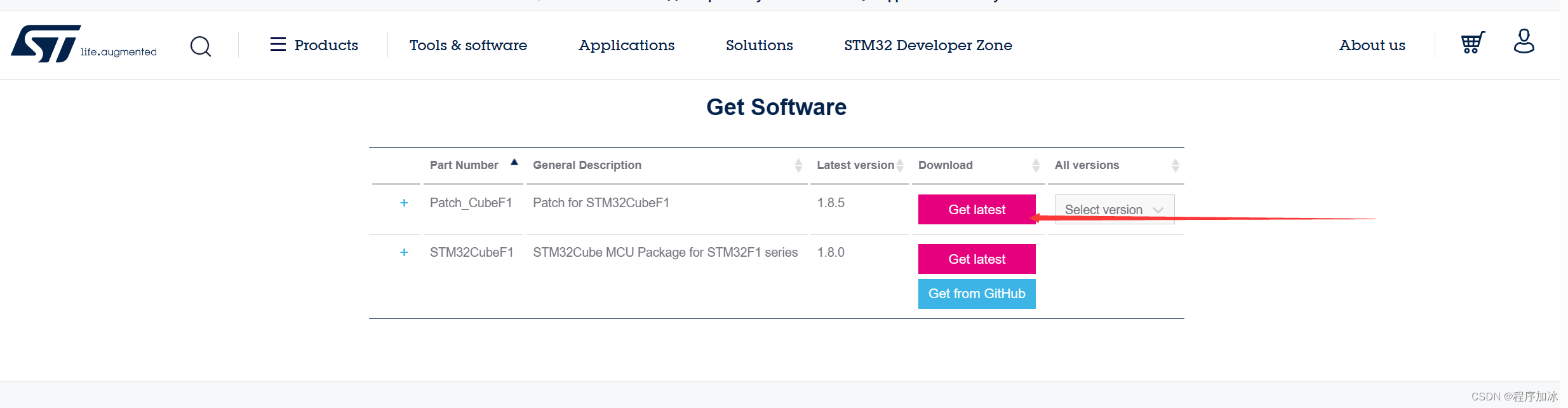Open the Tools & software menu
The image size is (1568, 408).
(468, 45)
